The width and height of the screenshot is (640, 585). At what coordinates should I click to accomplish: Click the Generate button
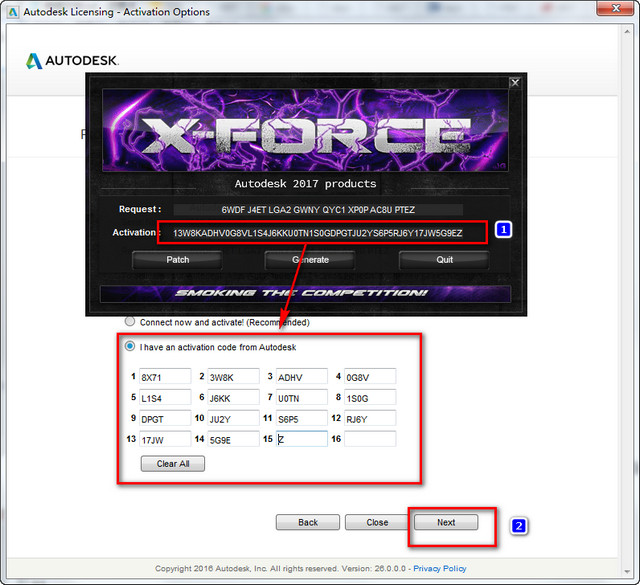point(310,260)
